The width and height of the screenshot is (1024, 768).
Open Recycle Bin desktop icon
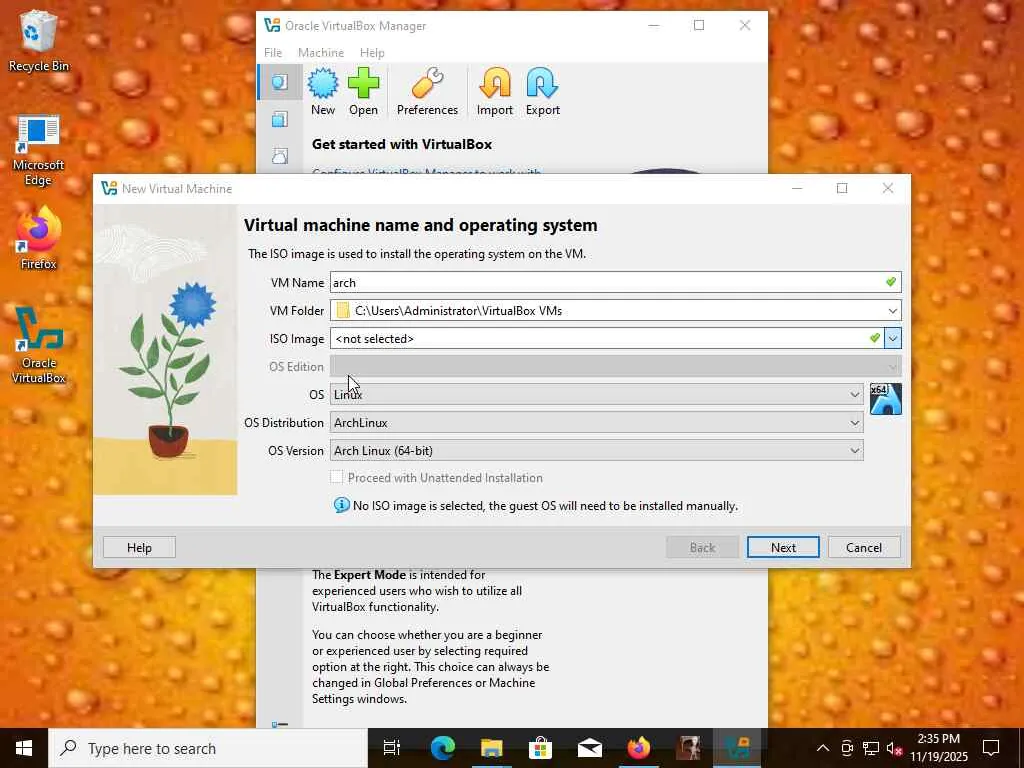[x=39, y=40]
